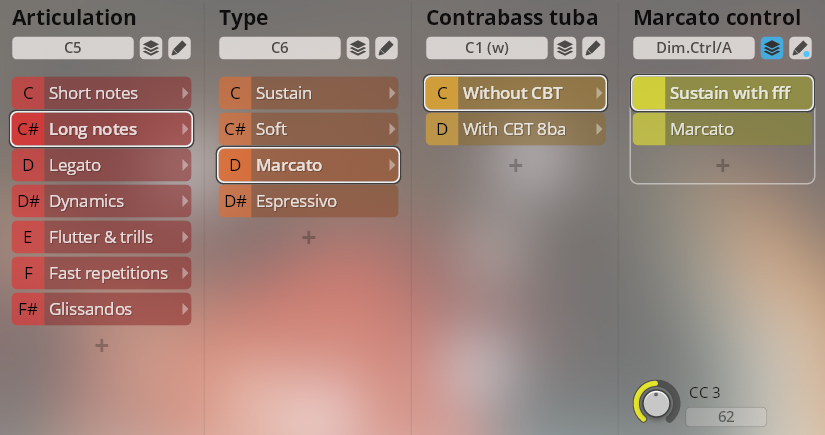The height and width of the screenshot is (435, 825).
Task: Click the layers icon under Type
Action: [x=357, y=47]
